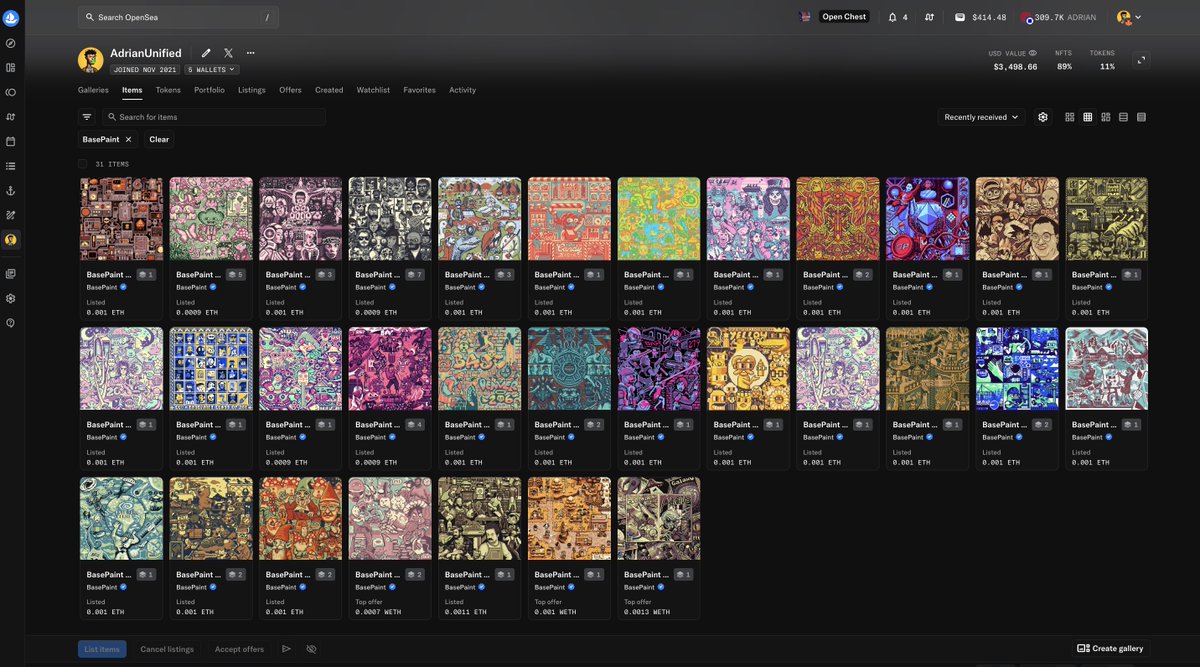Image resolution: width=1200 pixels, height=667 pixels.
Task: Toggle hide items crossed-eye icon in bottom bar
Action: pyautogui.click(x=311, y=649)
